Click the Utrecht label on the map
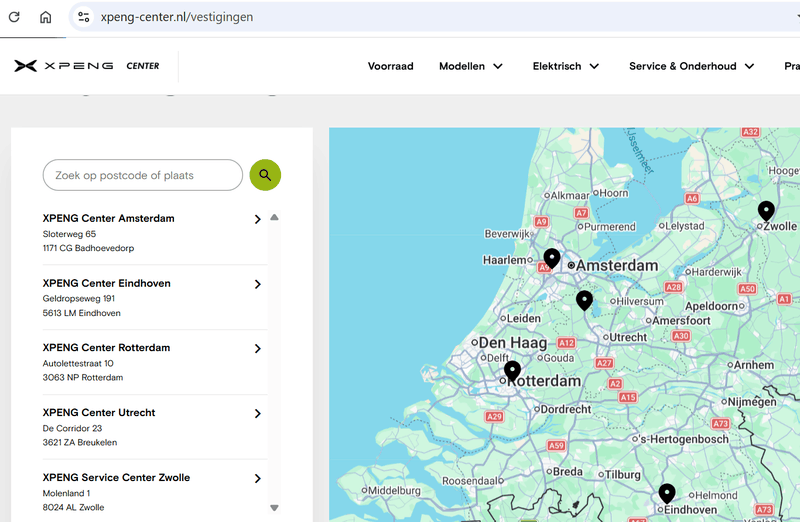The height and width of the screenshot is (522, 800). (x=628, y=337)
